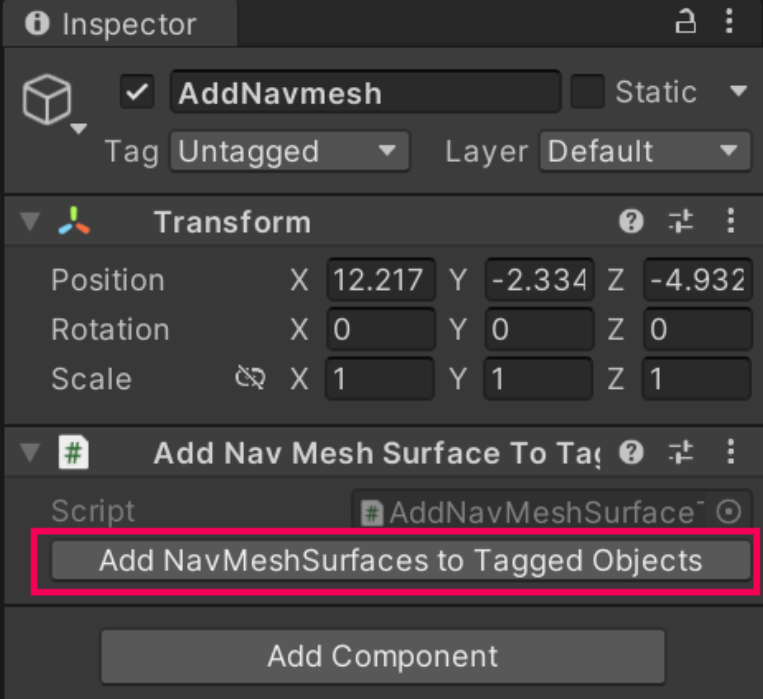
Task: Open Transform component help reference
Action: click(x=631, y=222)
